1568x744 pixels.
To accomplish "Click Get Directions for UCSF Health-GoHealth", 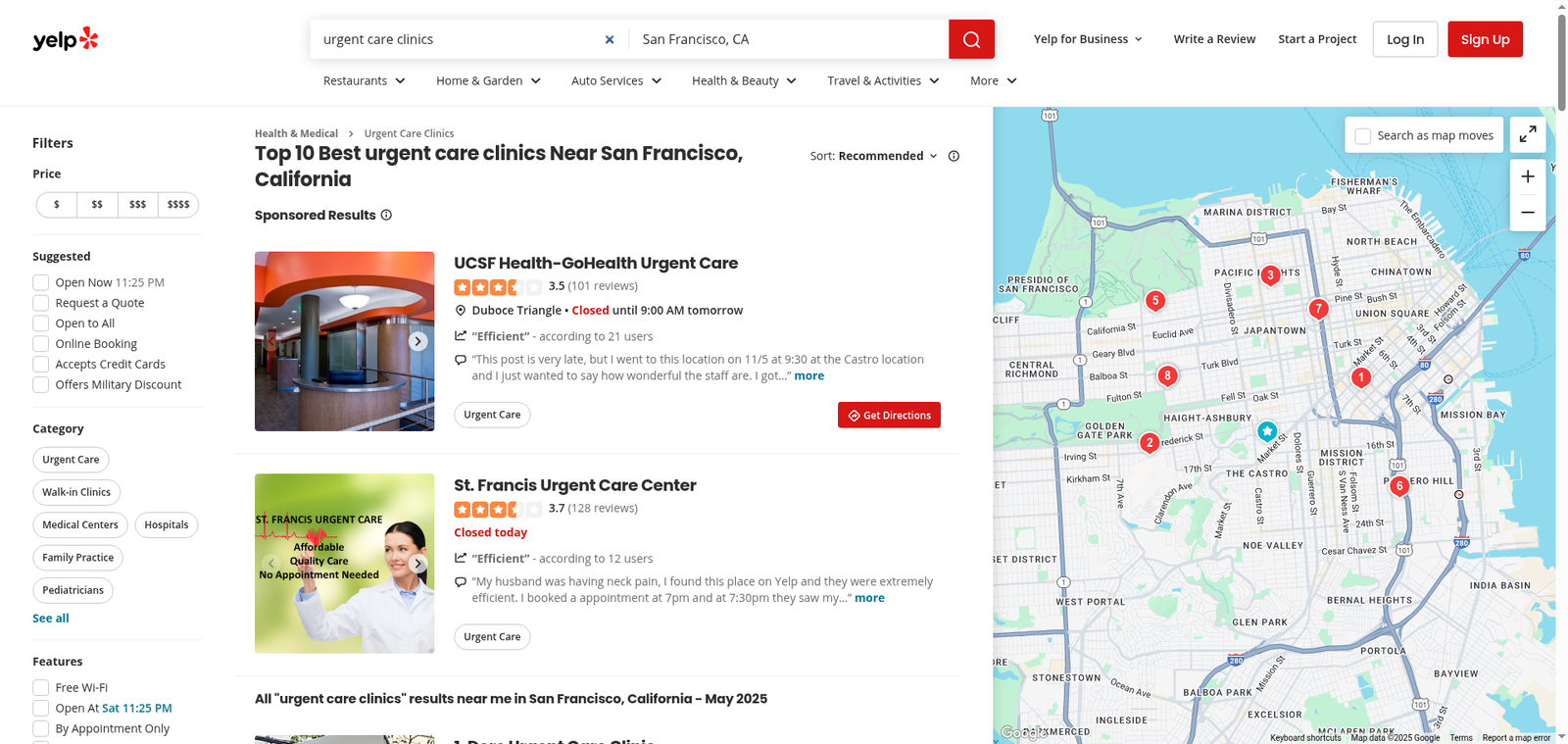I will point(889,416).
